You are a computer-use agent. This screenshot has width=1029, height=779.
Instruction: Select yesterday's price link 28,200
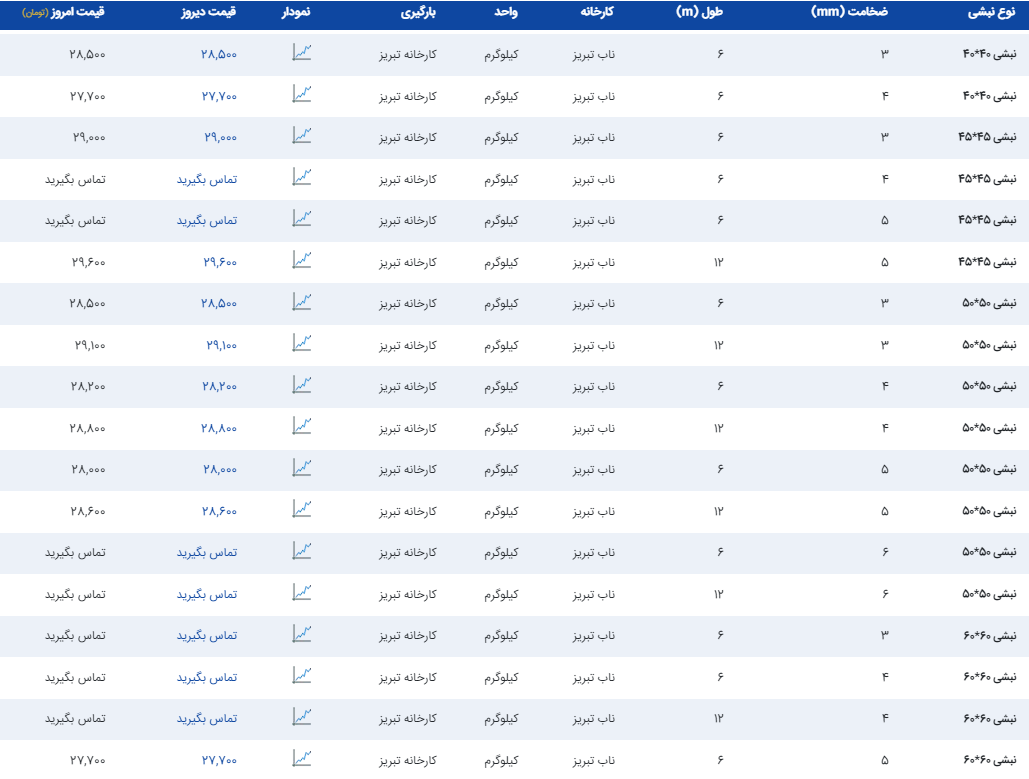(219, 386)
